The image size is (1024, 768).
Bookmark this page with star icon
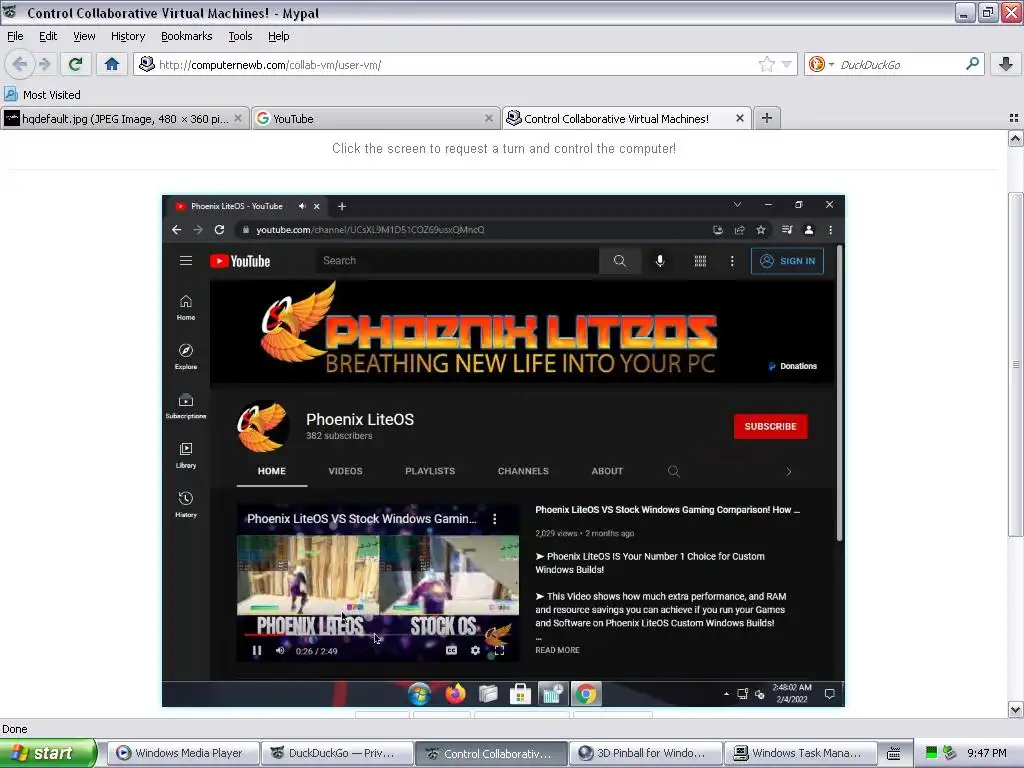point(767,64)
